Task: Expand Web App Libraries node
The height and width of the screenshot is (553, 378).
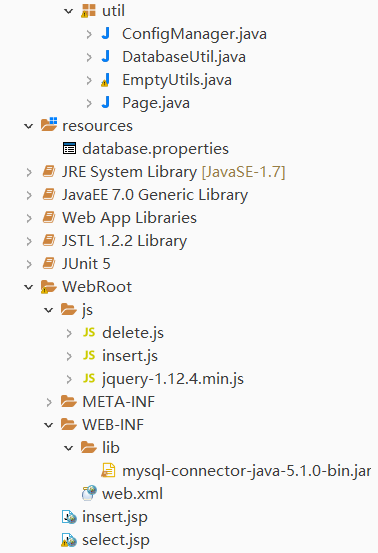Action: click(29, 218)
